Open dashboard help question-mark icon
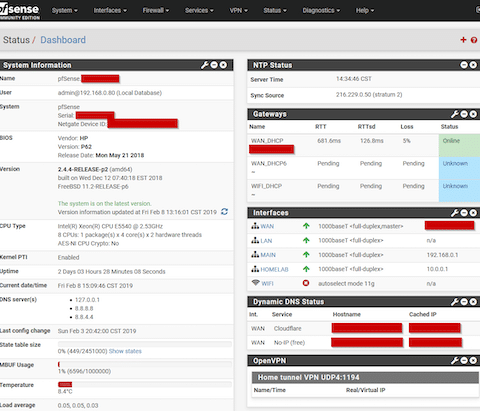The width and height of the screenshot is (480, 411). click(x=474, y=40)
